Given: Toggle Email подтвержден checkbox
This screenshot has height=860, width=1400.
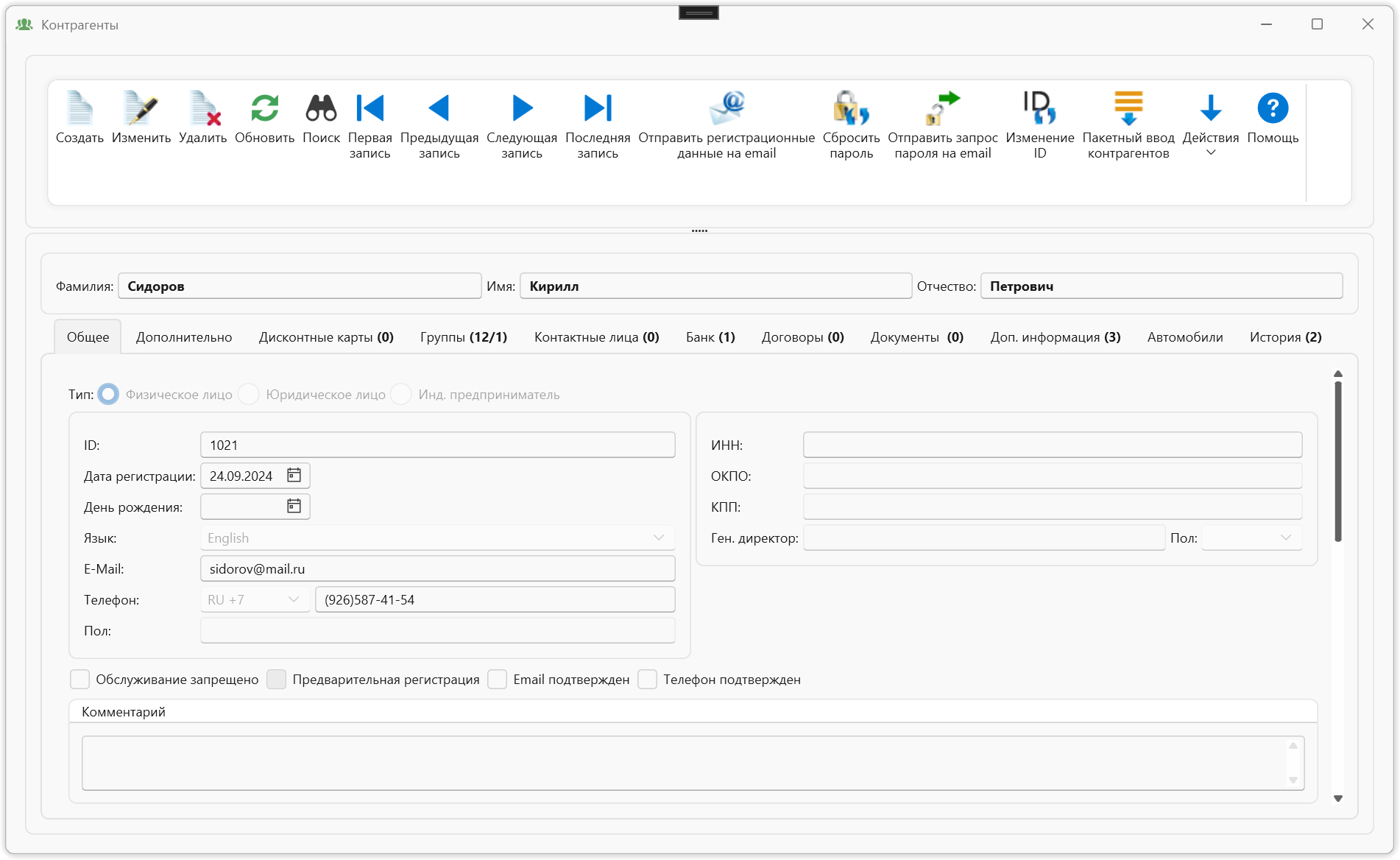Looking at the screenshot, I should coord(497,679).
